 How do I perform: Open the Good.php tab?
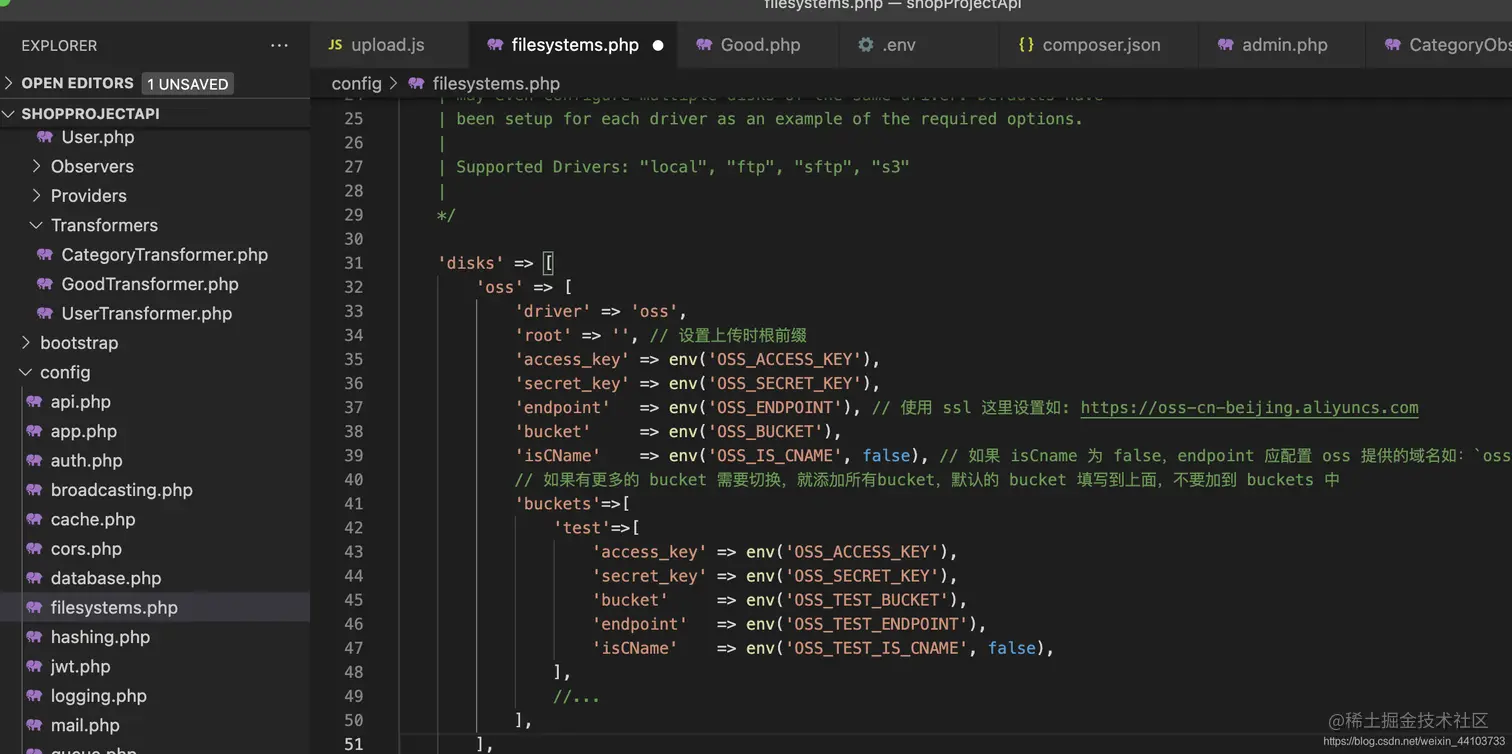pos(756,45)
